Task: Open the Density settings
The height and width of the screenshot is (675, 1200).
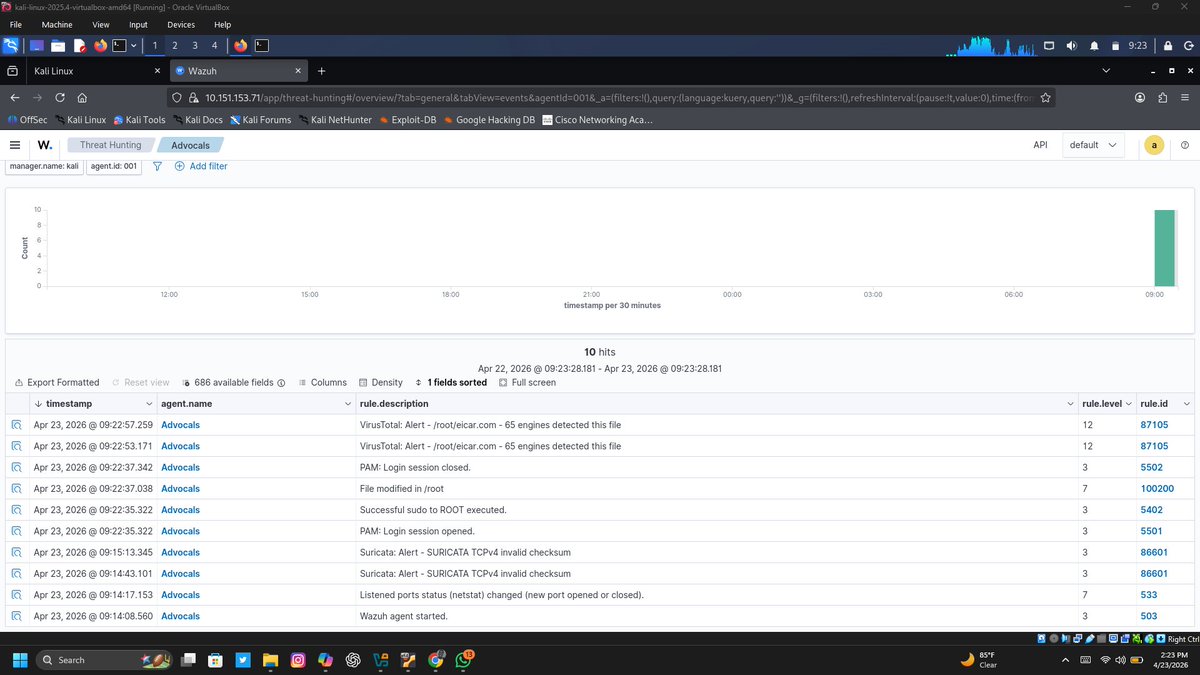Action: pos(380,382)
